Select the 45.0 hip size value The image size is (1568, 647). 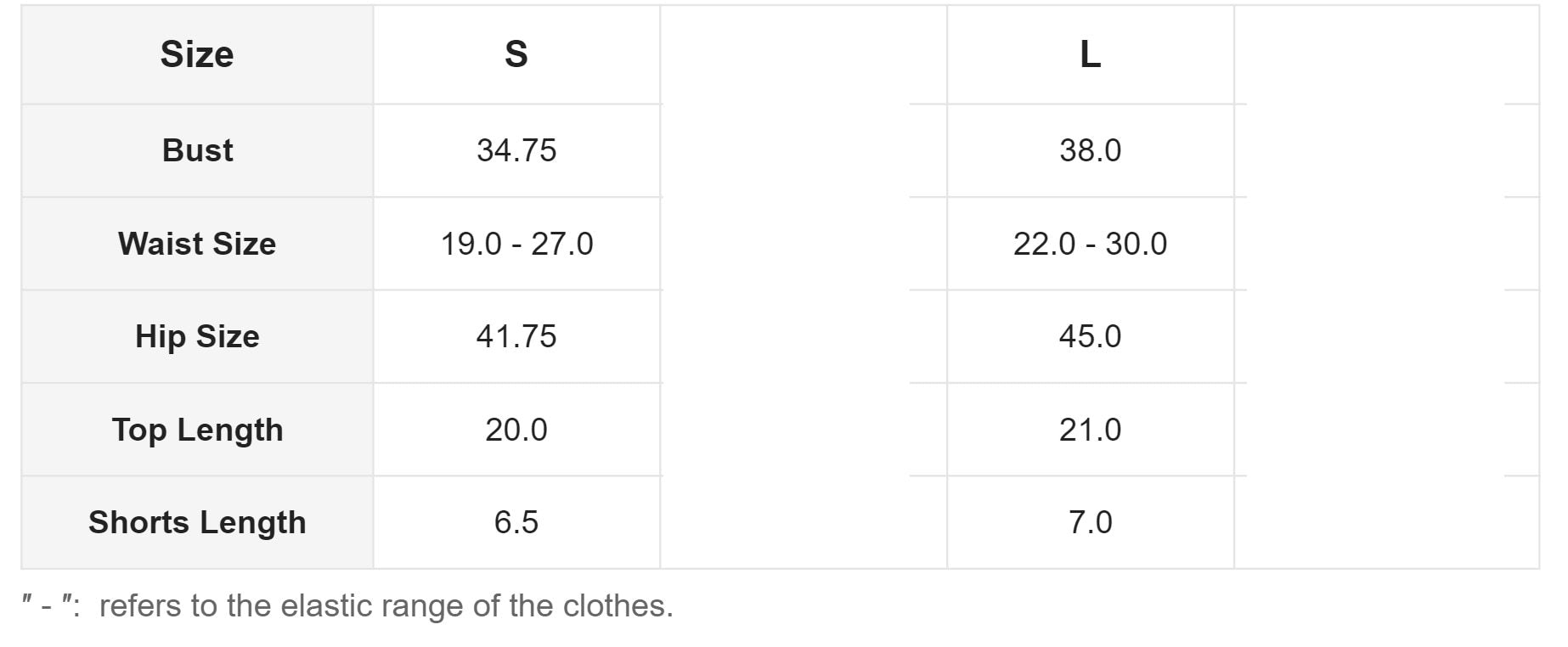[x=1090, y=336]
